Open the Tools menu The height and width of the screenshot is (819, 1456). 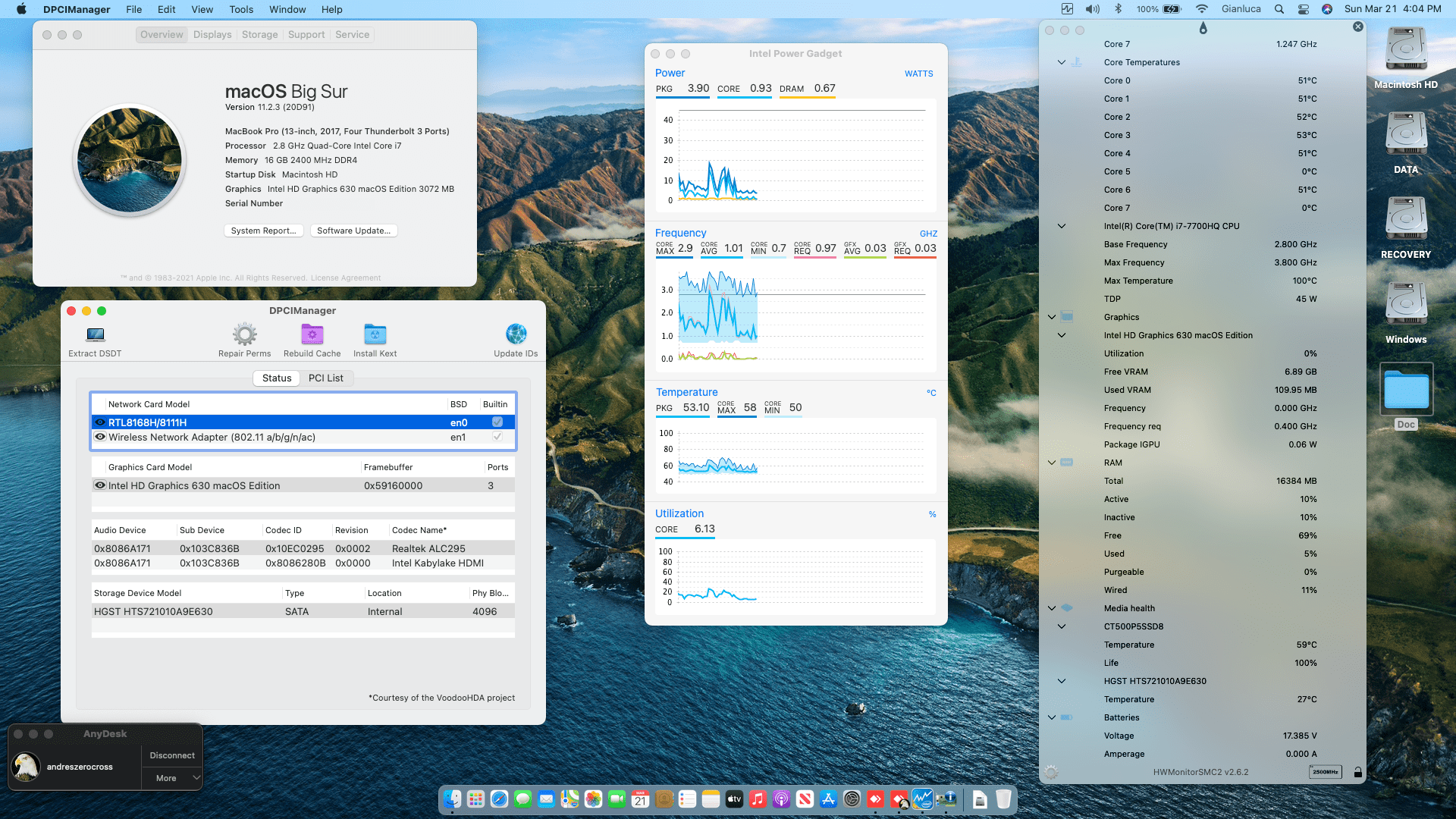(x=241, y=9)
